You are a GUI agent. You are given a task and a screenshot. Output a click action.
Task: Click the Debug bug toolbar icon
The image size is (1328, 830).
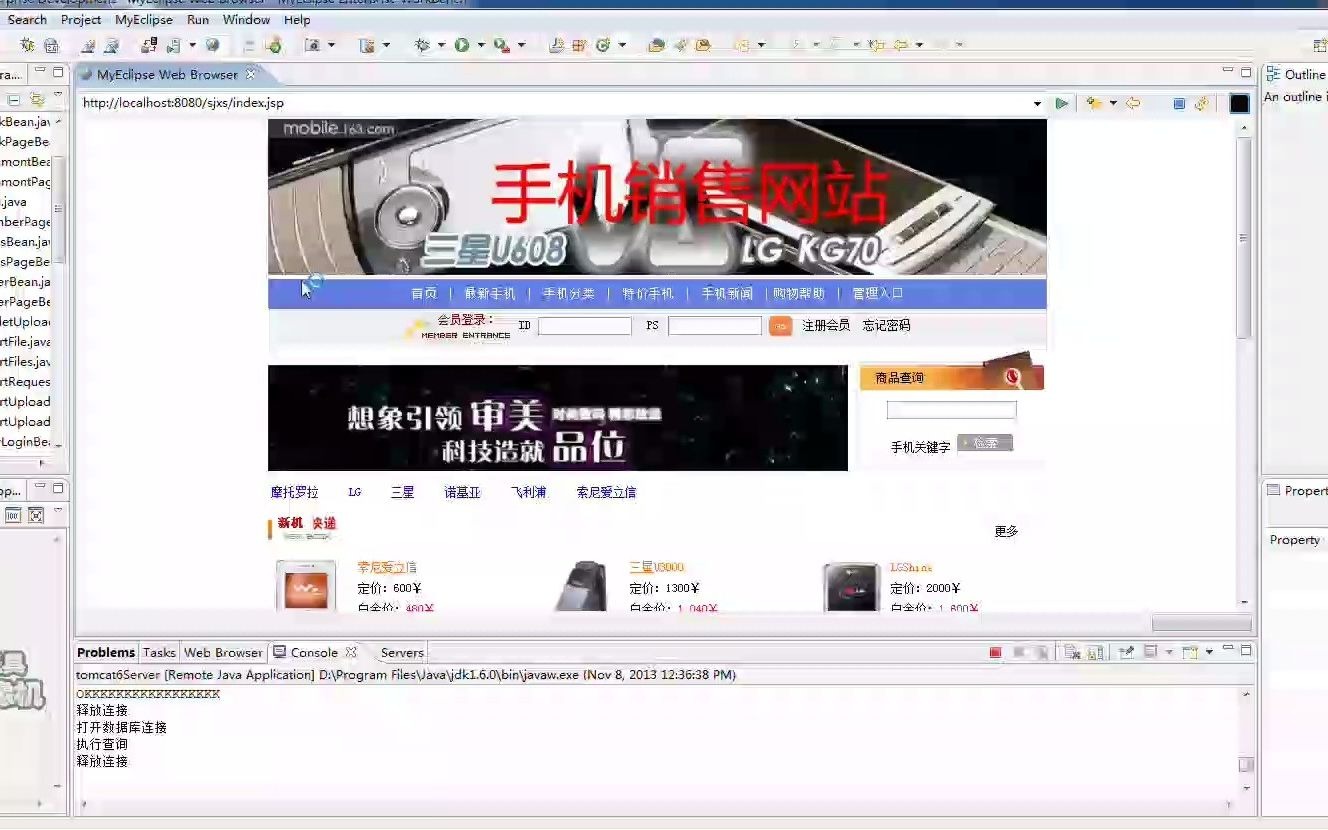coord(422,45)
